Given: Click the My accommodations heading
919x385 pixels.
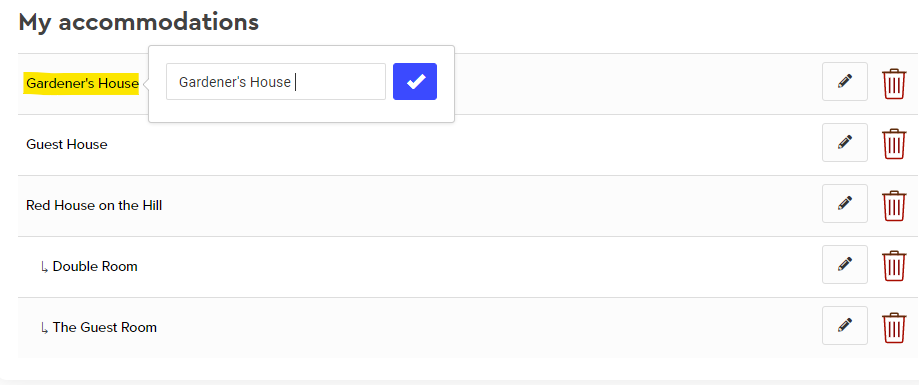Looking at the screenshot, I should click(x=138, y=22).
